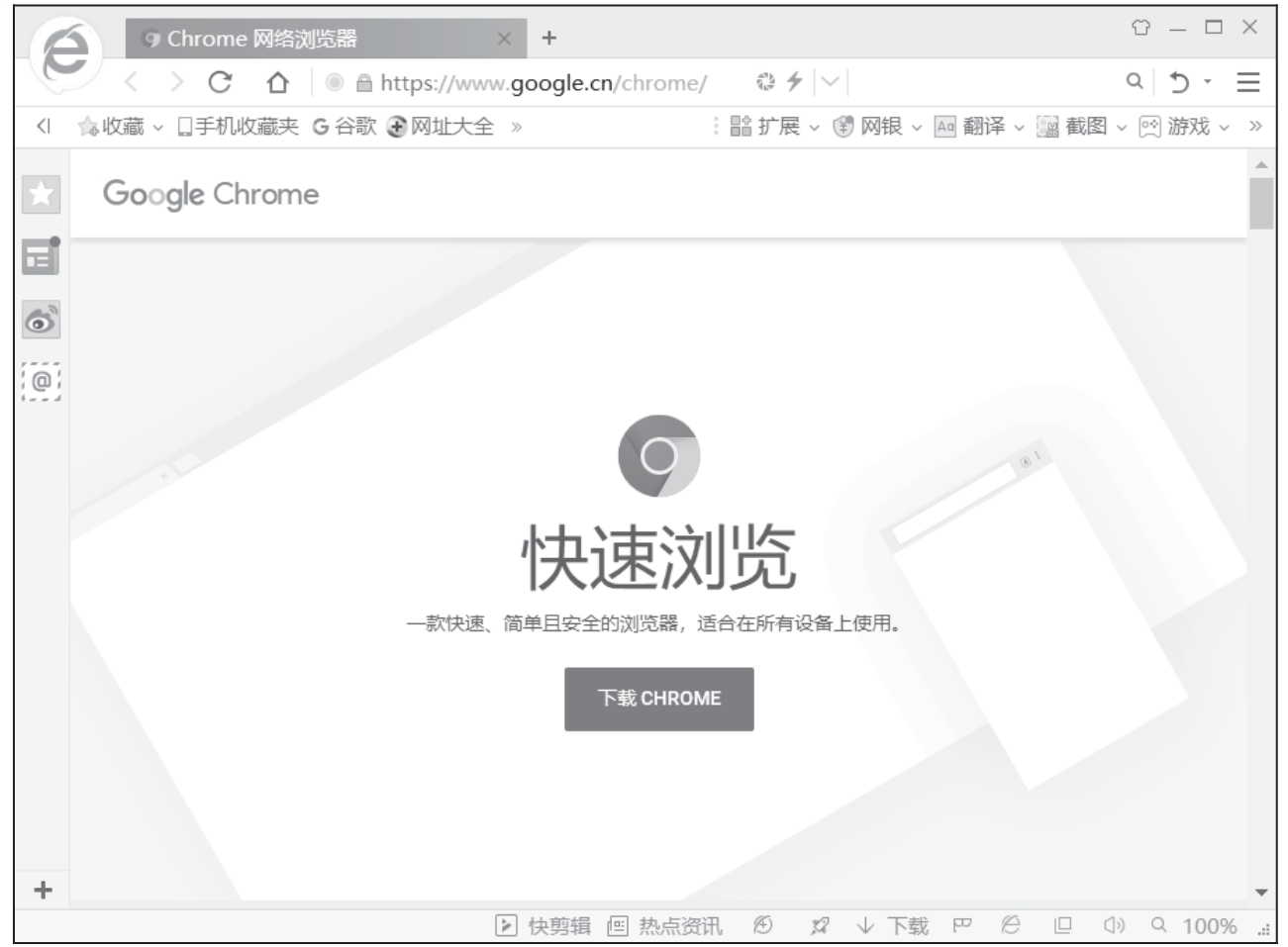
Task: Click the 360 browser logo
Action: [x=64, y=53]
